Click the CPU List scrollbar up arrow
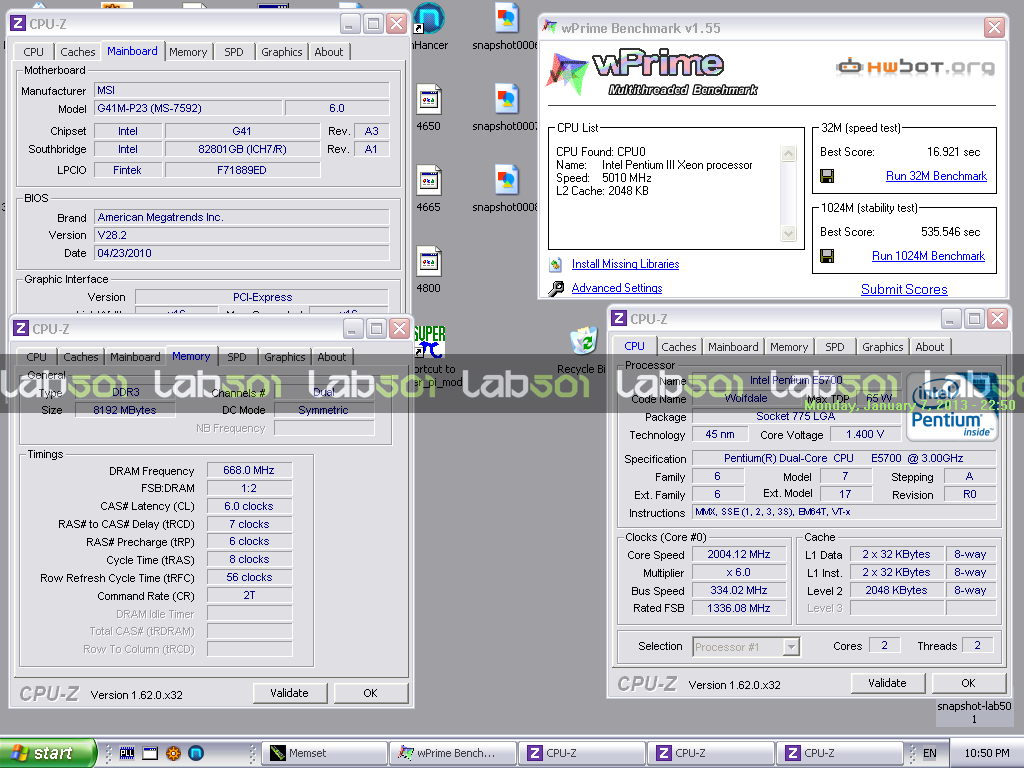Viewport: 1024px width, 768px height. point(789,153)
